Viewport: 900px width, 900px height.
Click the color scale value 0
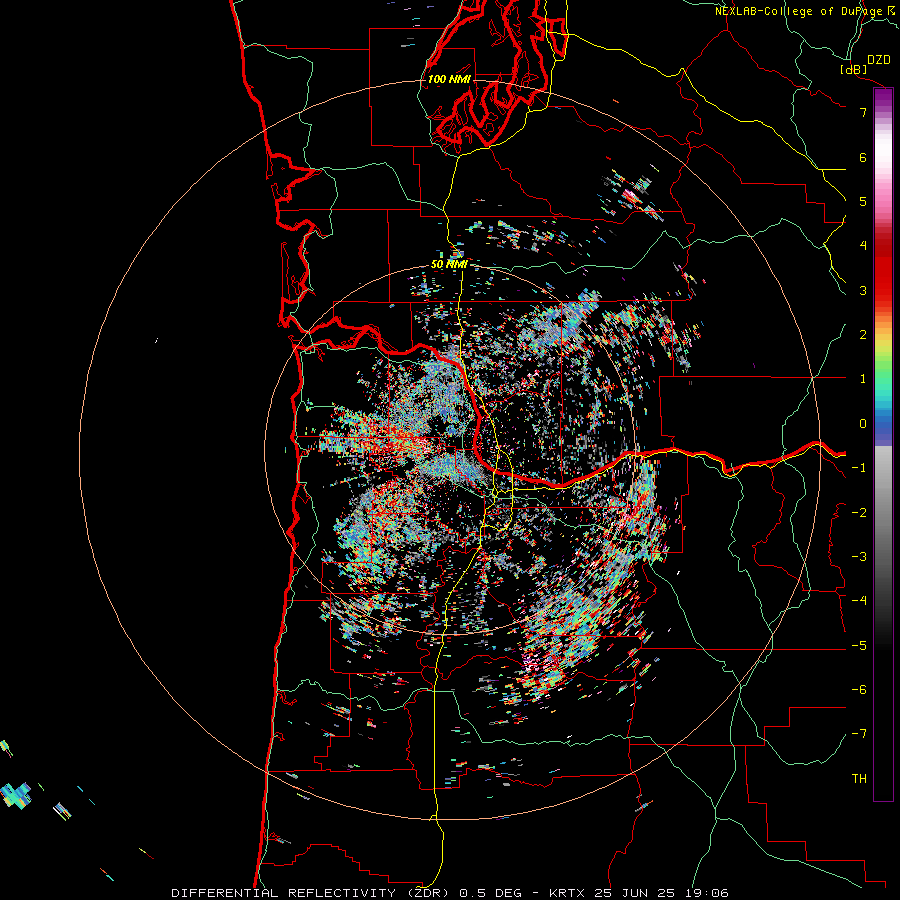(863, 424)
